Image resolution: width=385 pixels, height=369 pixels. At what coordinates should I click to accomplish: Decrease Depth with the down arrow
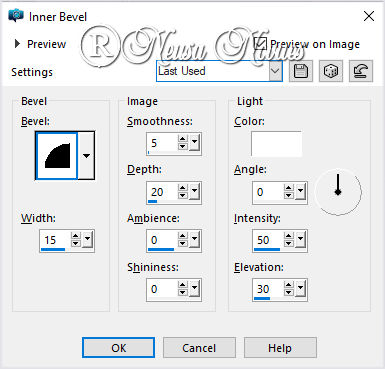click(x=183, y=196)
